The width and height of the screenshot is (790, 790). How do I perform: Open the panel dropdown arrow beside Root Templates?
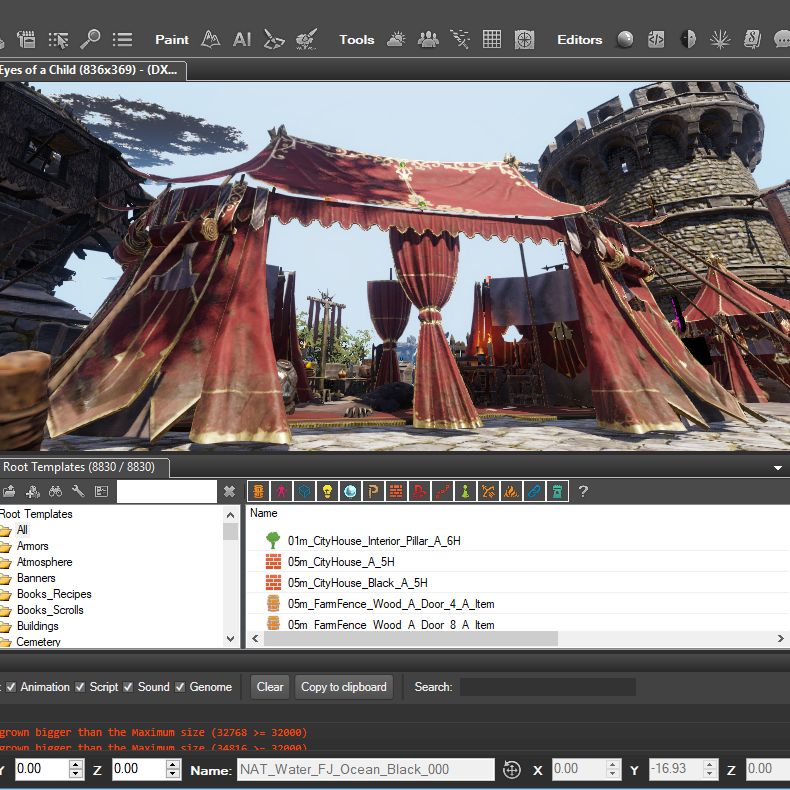pos(778,467)
